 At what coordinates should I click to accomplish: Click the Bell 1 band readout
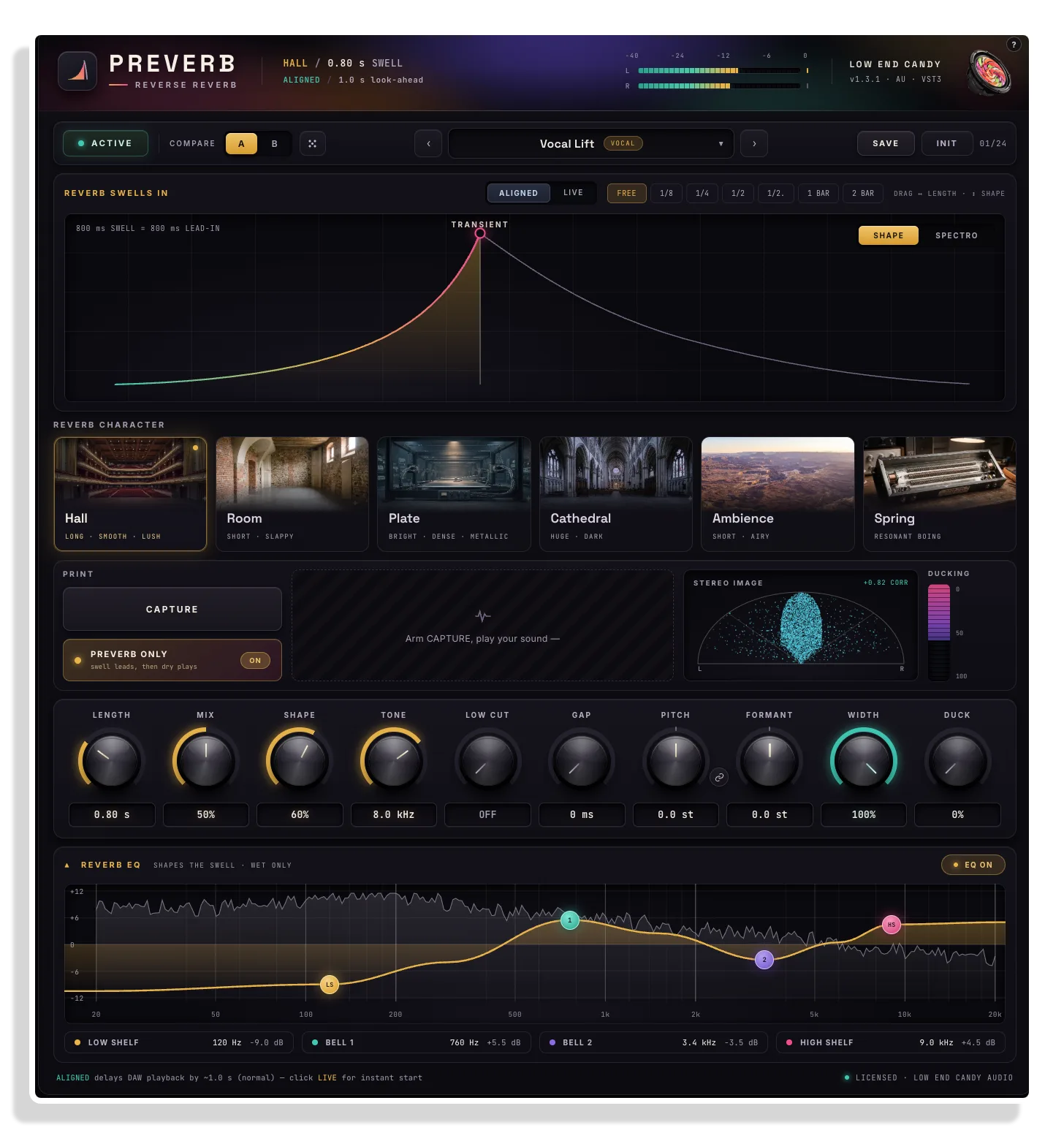pyautogui.click(x=417, y=1042)
